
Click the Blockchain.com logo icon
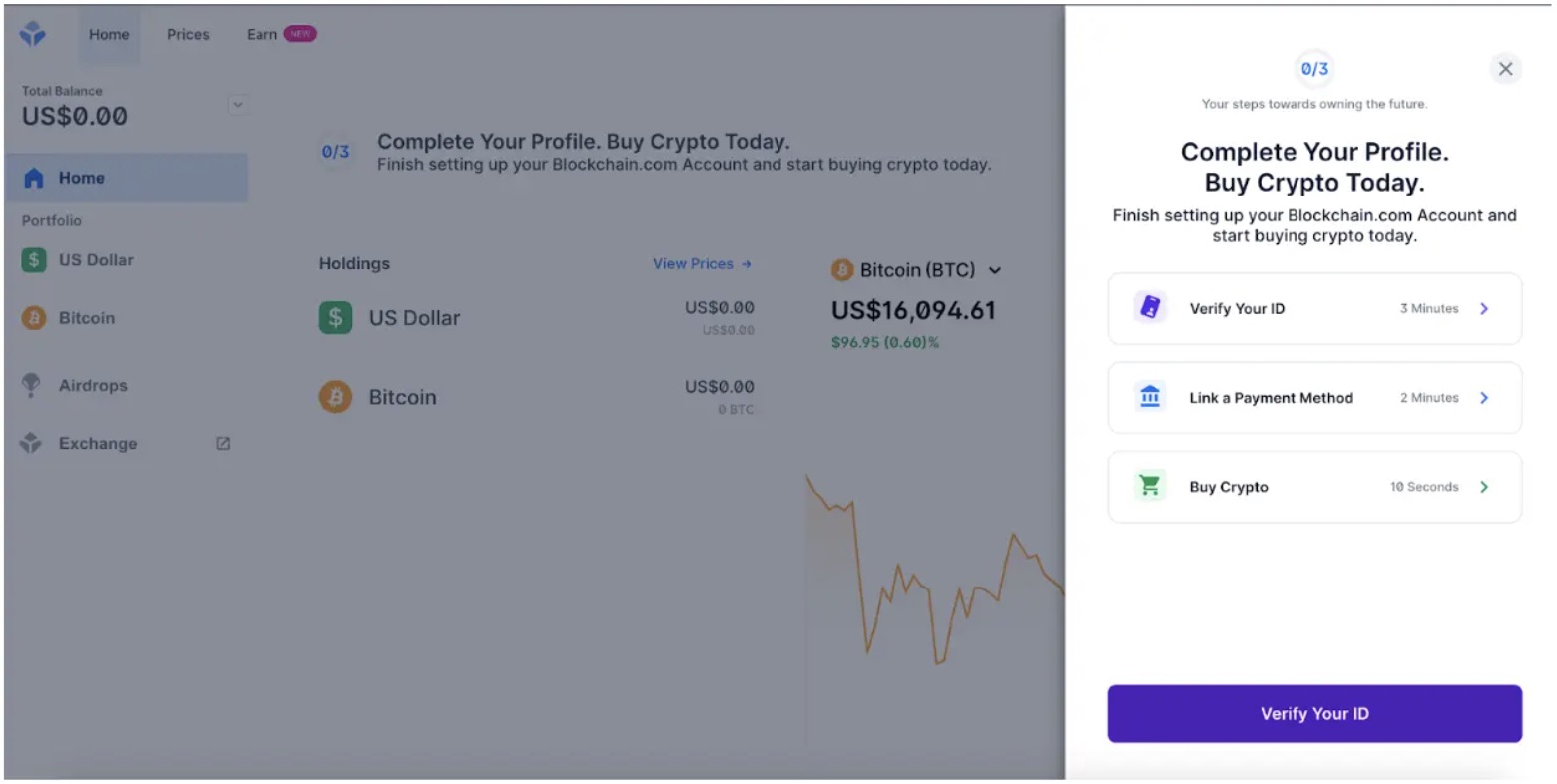tap(31, 33)
